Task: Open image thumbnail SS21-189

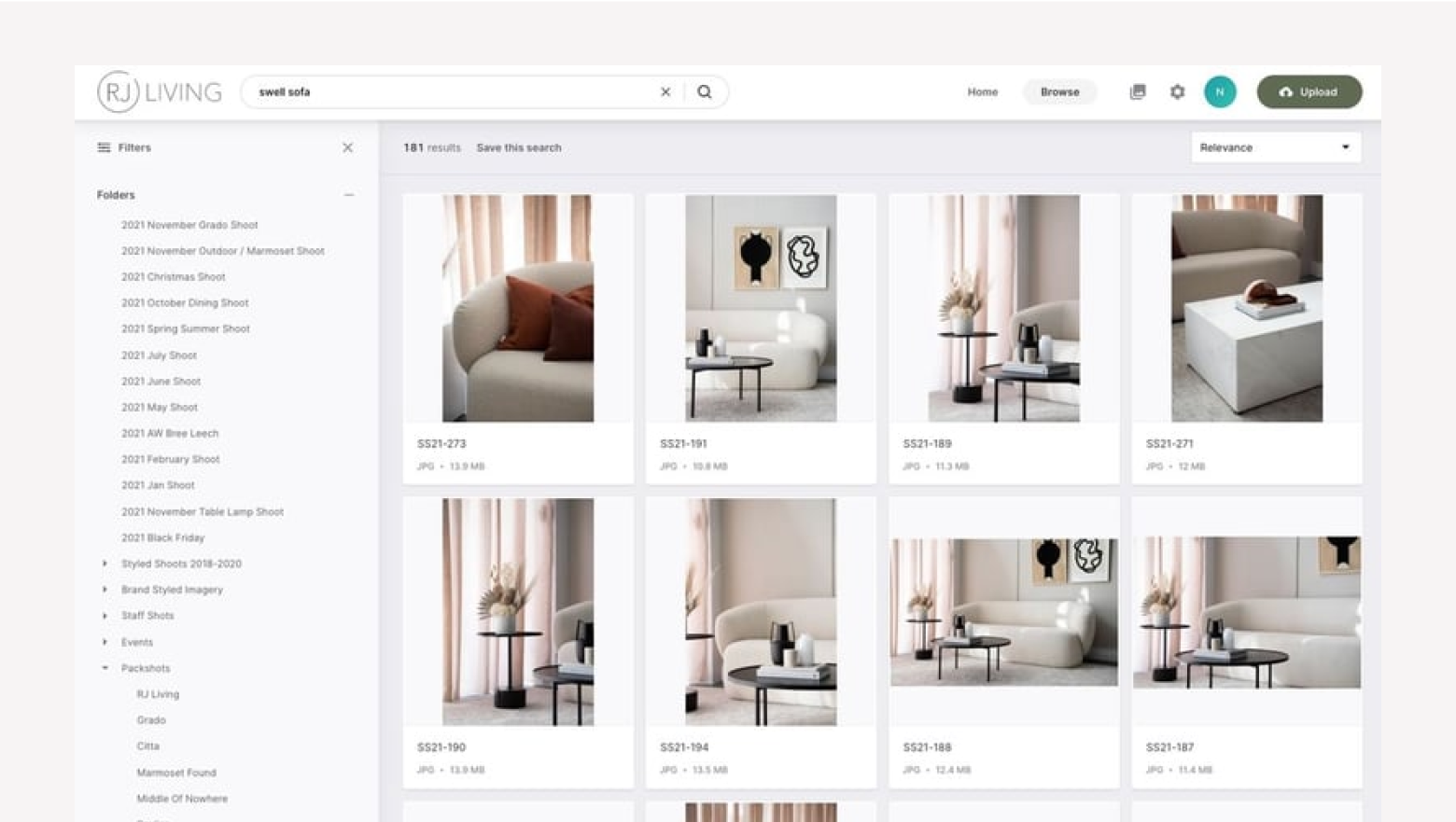Action: pyautogui.click(x=1003, y=308)
